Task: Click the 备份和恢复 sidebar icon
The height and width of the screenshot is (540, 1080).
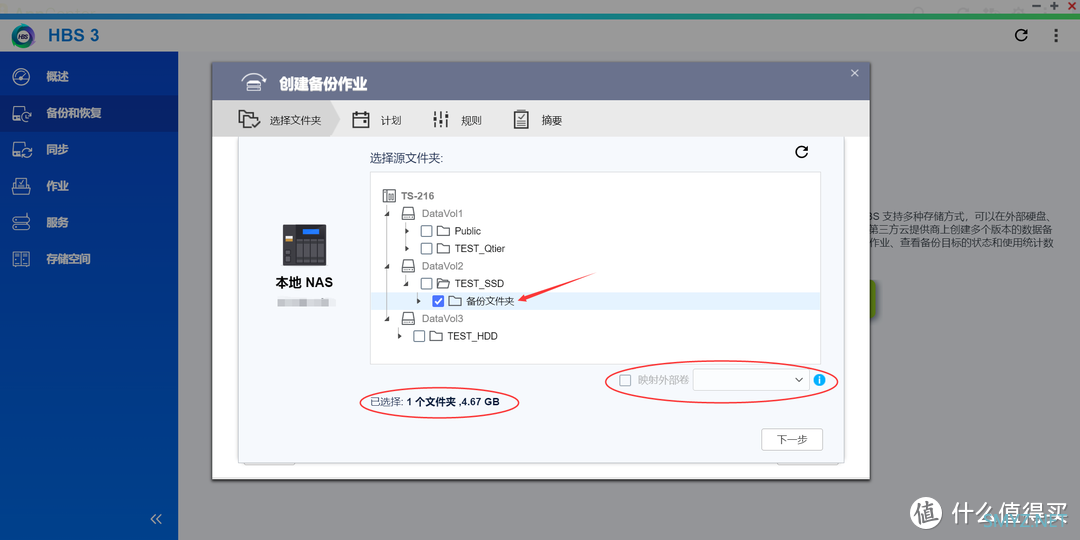Action: coord(21,114)
